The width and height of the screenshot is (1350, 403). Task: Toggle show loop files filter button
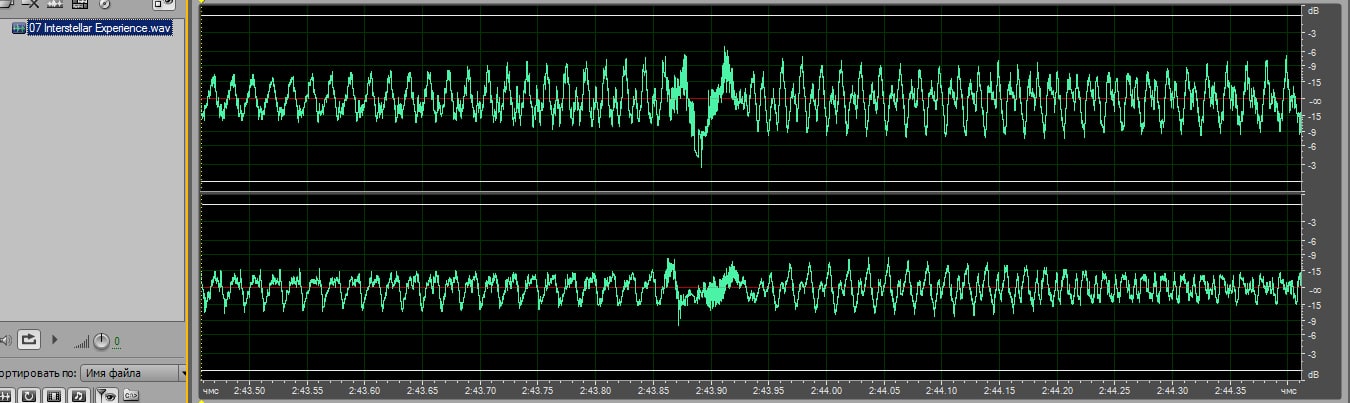point(28,396)
